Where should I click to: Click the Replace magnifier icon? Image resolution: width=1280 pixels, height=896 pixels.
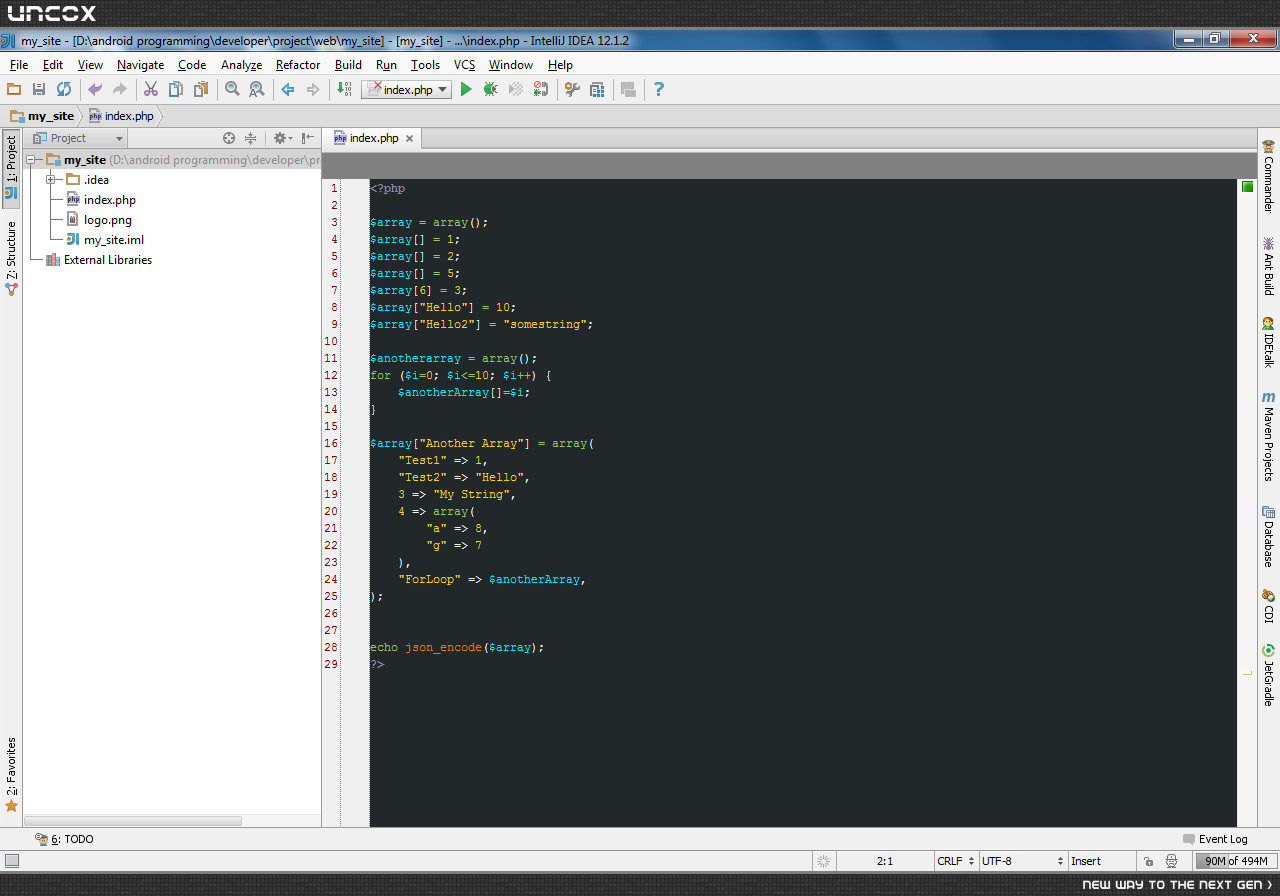click(257, 90)
